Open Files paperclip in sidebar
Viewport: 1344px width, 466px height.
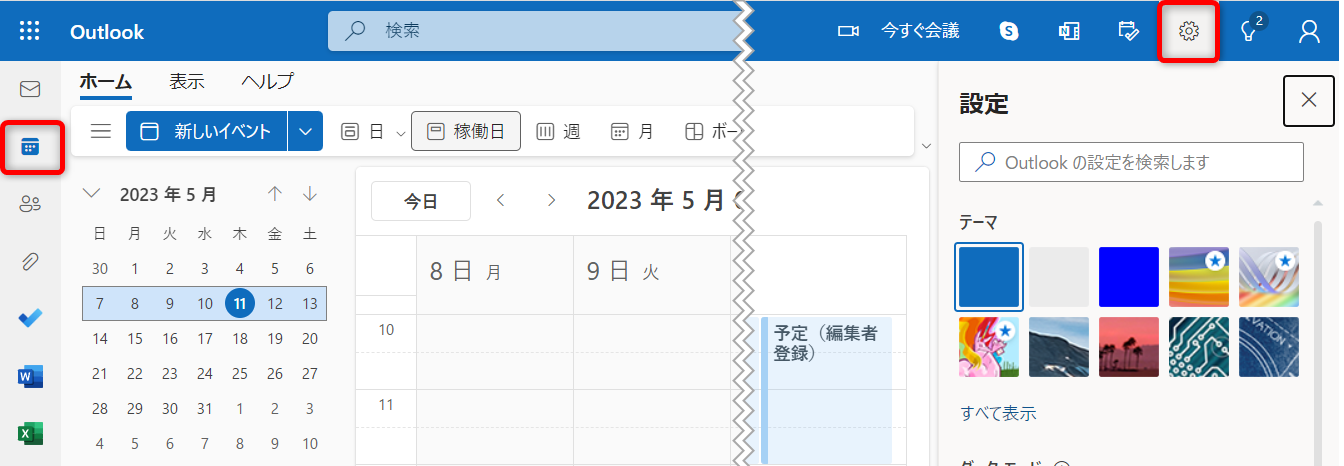click(30, 262)
